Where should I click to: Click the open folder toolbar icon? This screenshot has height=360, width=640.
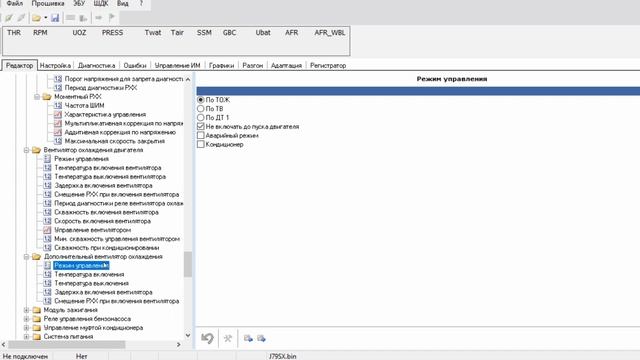(36, 18)
